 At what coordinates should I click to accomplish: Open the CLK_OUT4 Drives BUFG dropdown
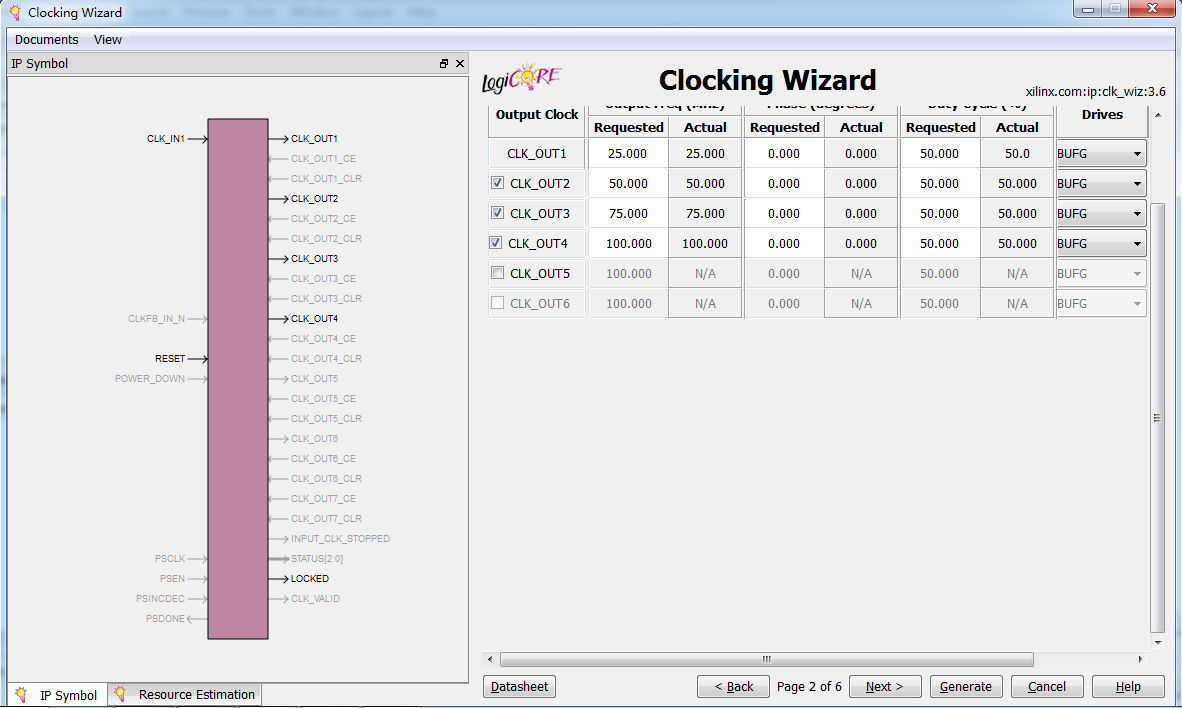click(1101, 244)
